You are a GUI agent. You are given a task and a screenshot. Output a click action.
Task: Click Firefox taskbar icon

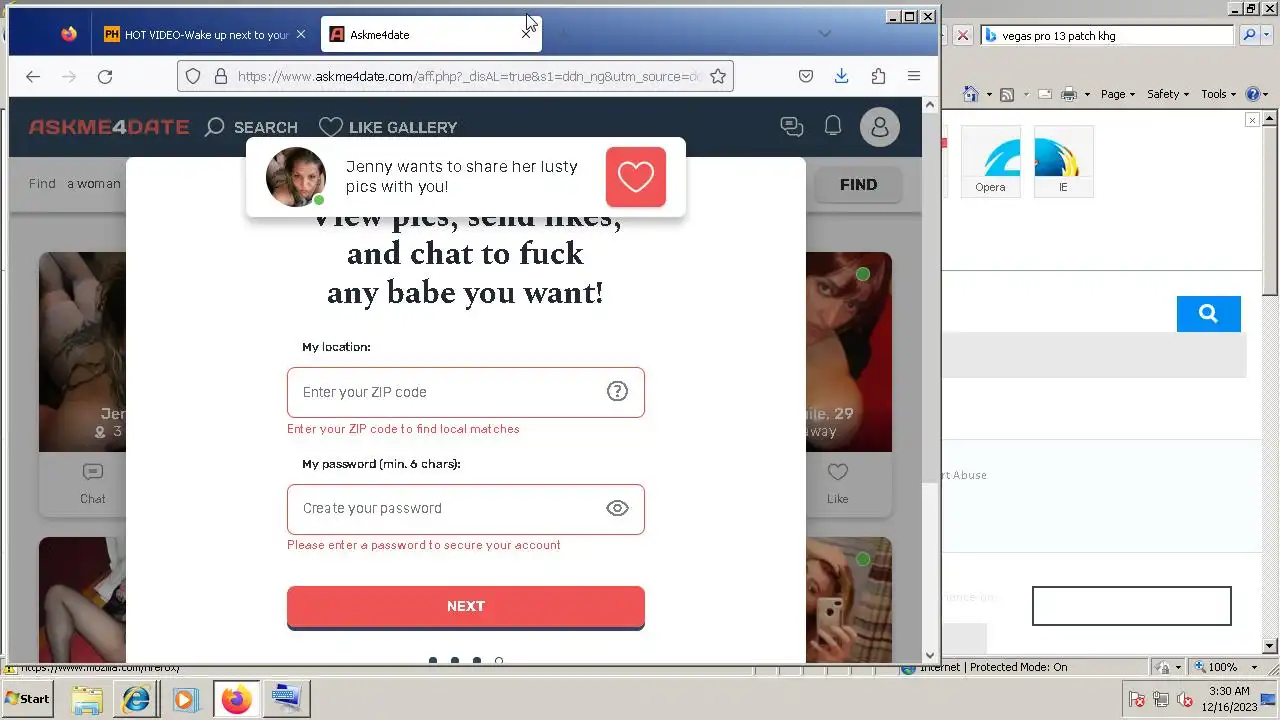236,699
